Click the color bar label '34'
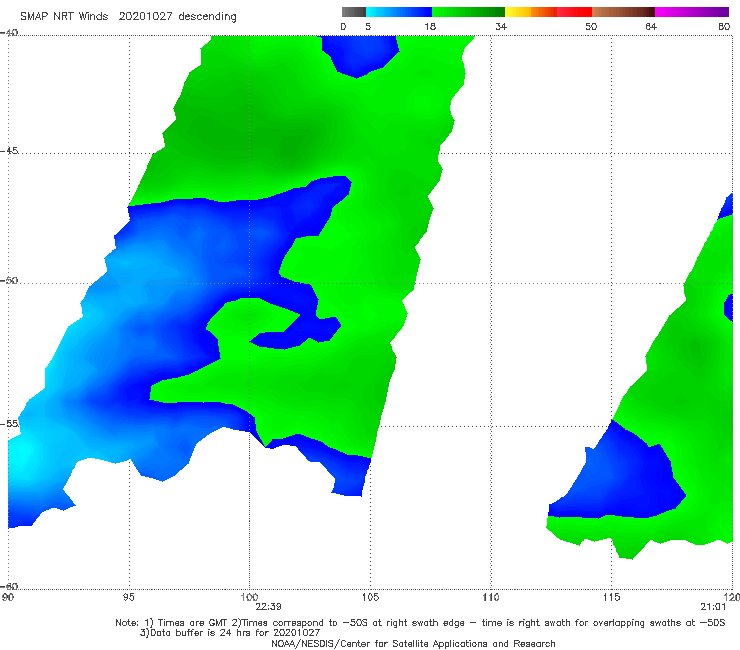 (x=501, y=27)
